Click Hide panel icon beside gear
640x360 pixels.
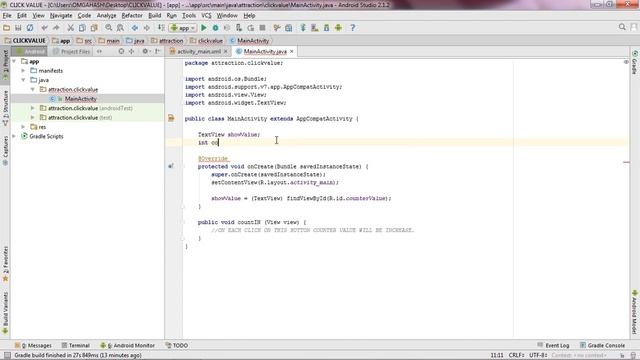pos(158,51)
